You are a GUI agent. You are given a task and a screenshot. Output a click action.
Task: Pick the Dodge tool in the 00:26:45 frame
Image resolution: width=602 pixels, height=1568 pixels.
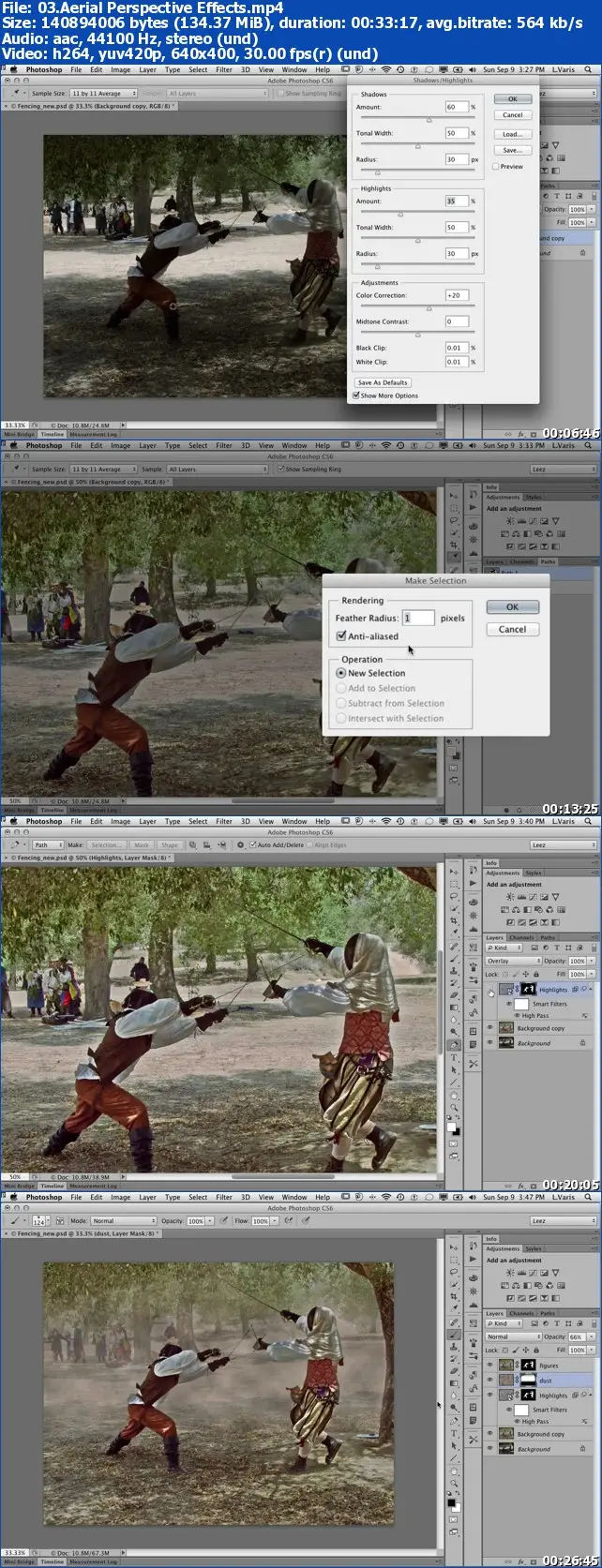coord(453,1408)
